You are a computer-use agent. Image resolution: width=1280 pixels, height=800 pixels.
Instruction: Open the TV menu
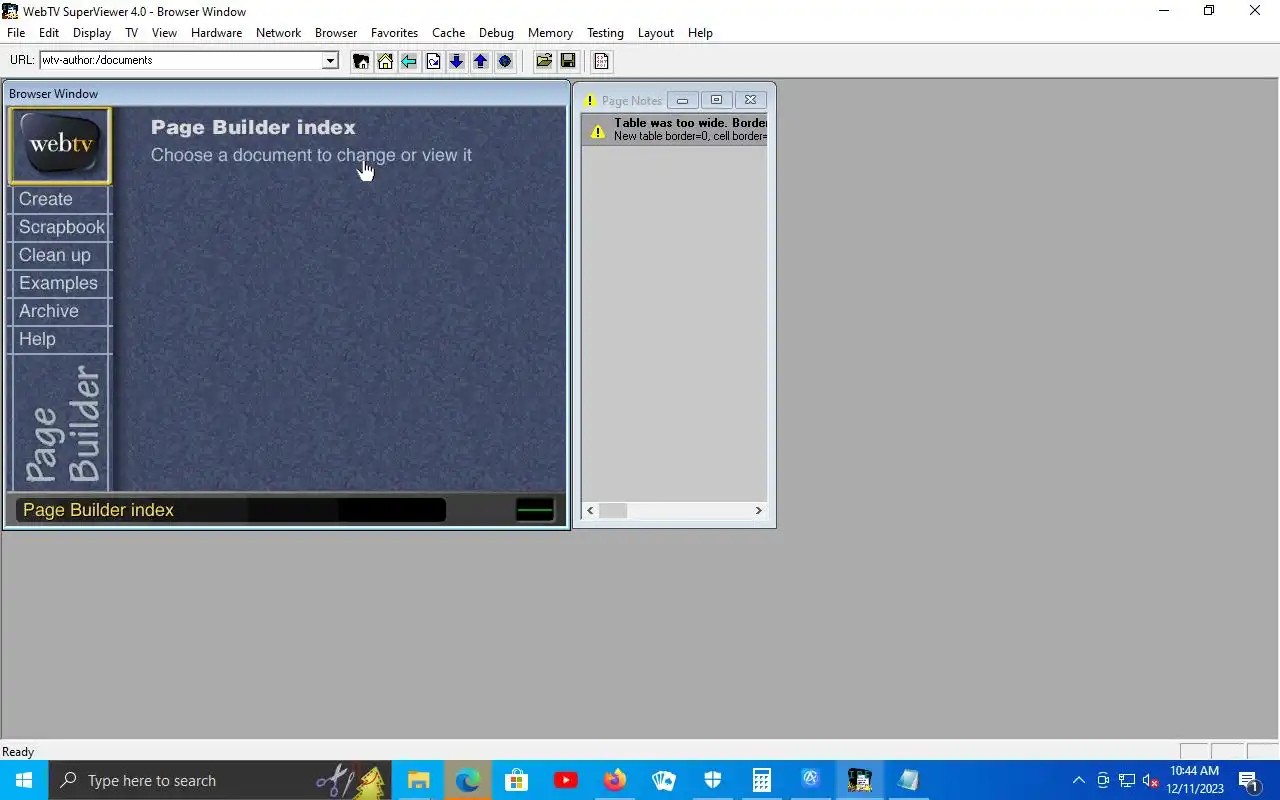click(131, 33)
